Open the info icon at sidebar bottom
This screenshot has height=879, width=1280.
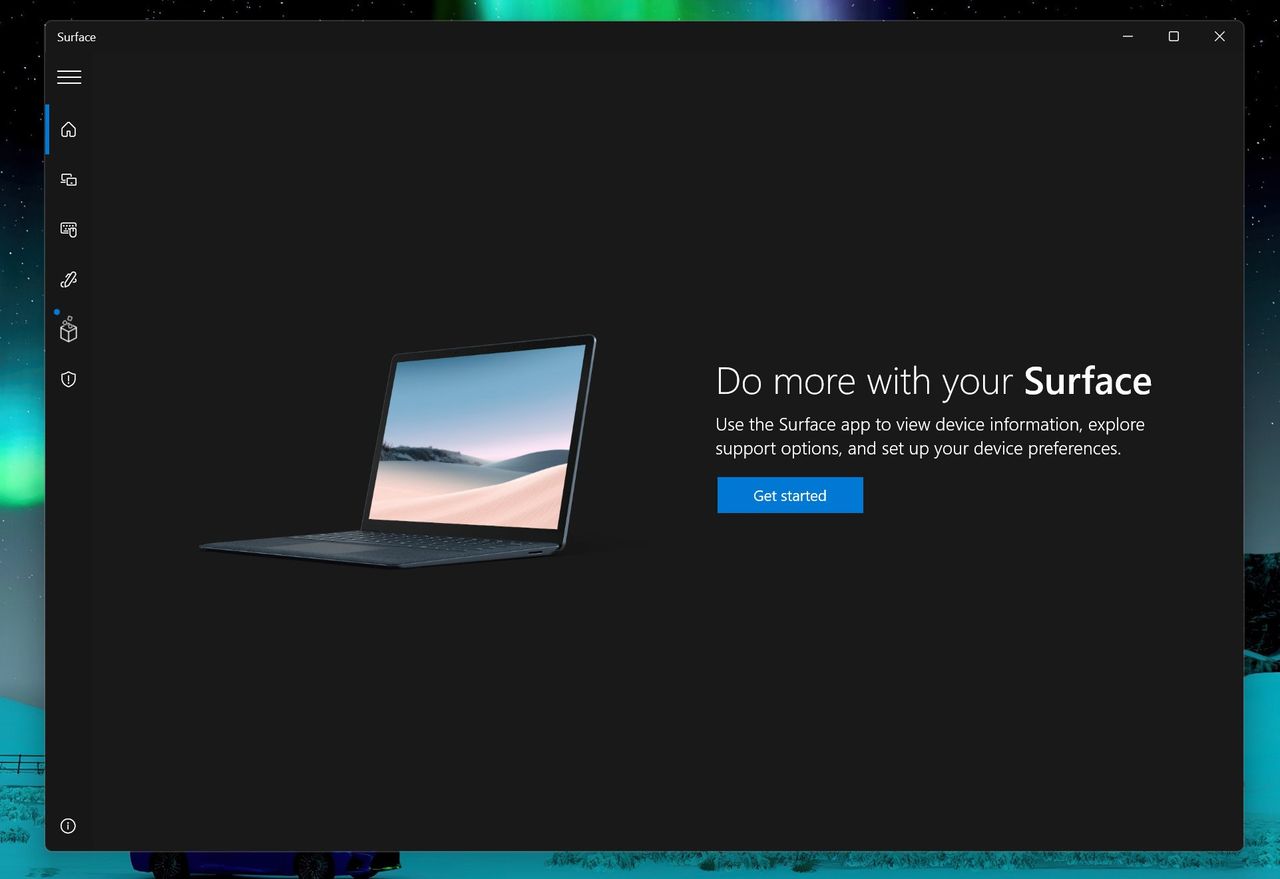coord(68,826)
